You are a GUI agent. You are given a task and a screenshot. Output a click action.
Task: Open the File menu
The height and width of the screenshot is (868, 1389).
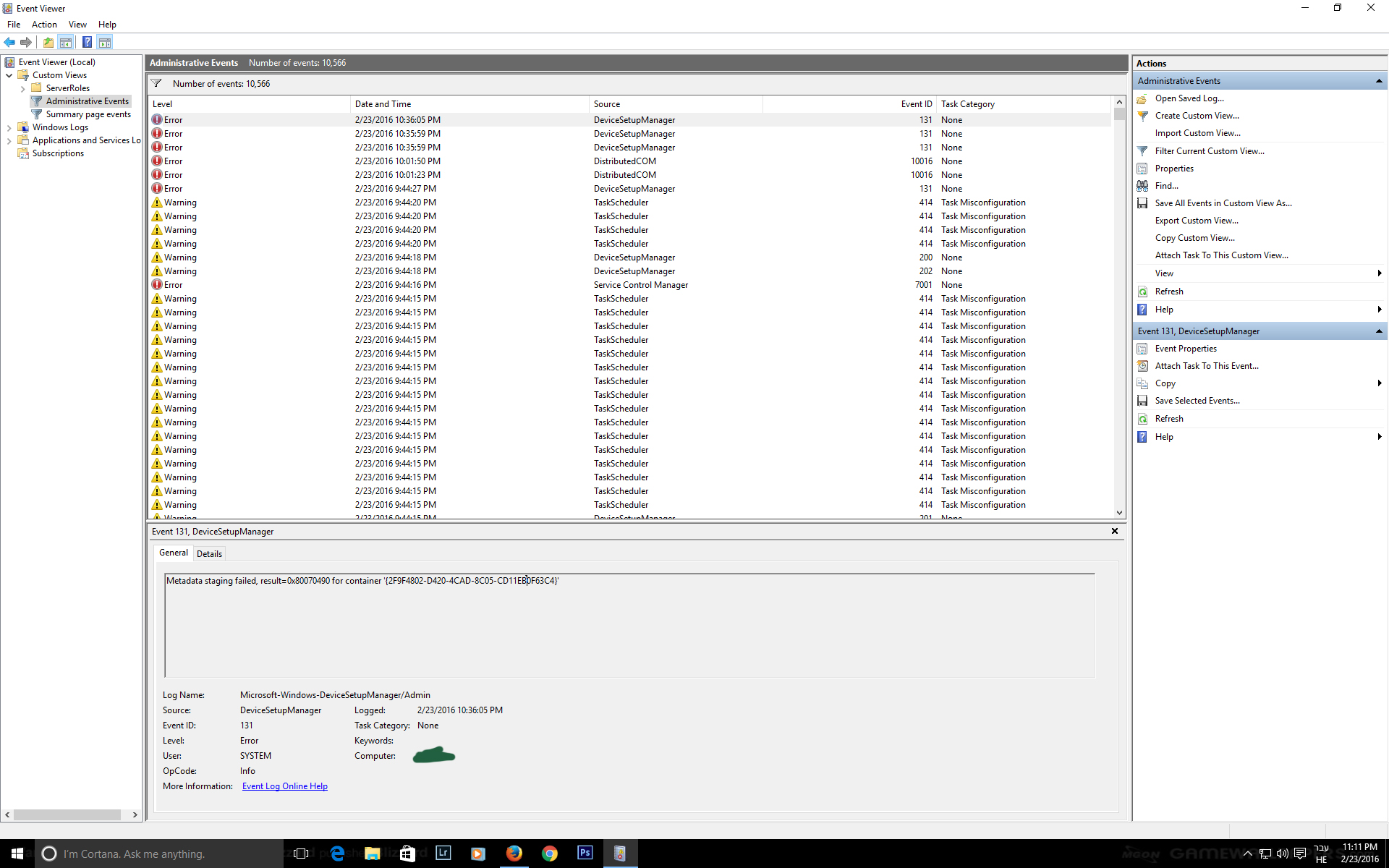pyautogui.click(x=14, y=25)
